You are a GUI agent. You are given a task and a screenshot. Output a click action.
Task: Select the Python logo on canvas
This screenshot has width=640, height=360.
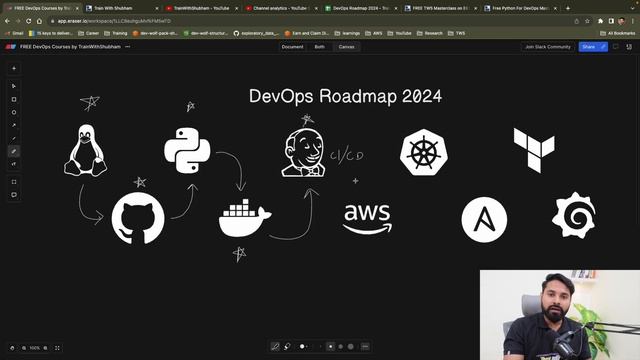pyautogui.click(x=187, y=151)
